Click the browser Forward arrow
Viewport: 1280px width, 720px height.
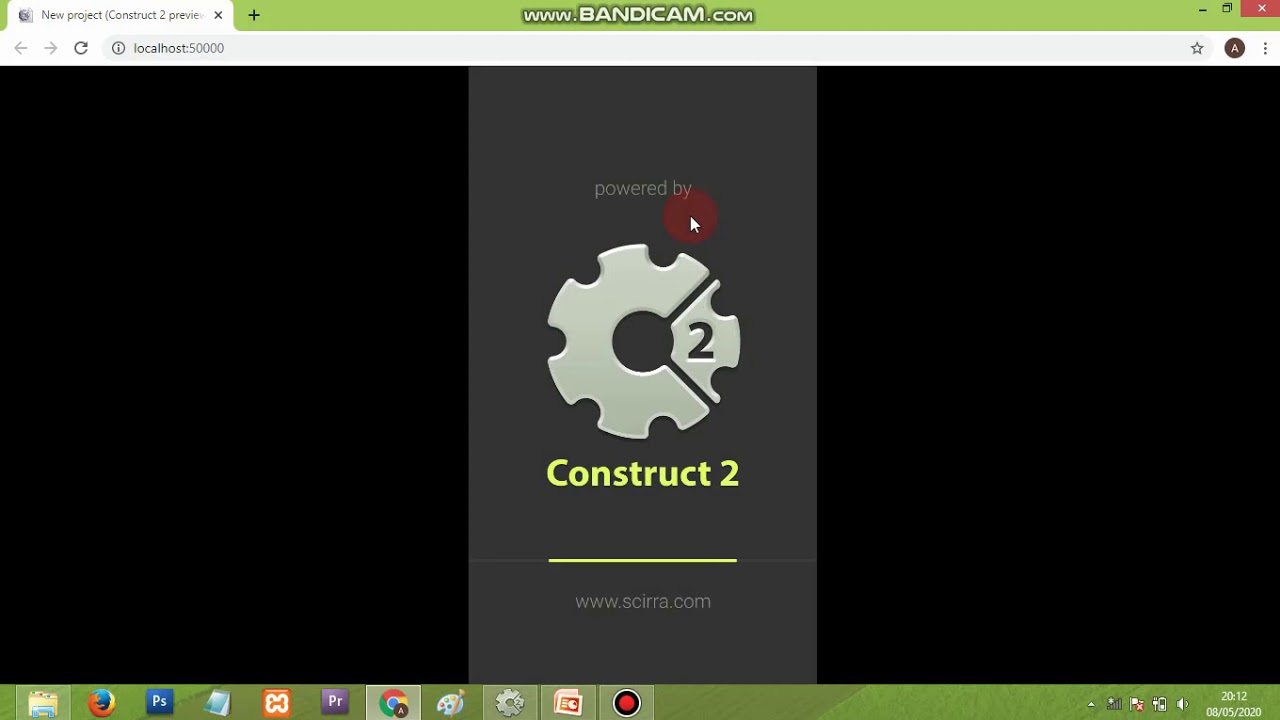[x=51, y=48]
